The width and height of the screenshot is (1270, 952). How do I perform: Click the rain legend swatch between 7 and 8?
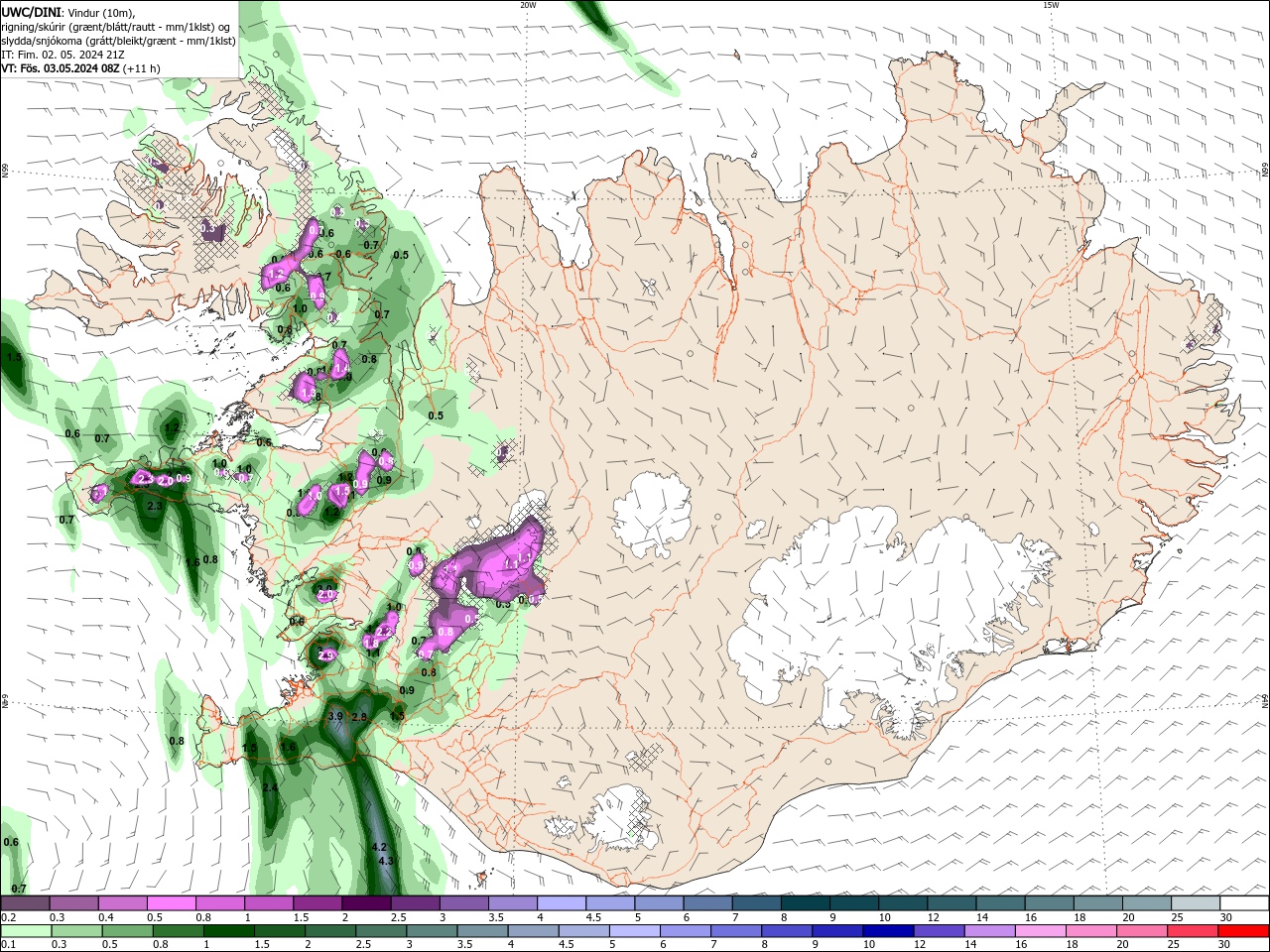click(x=735, y=931)
